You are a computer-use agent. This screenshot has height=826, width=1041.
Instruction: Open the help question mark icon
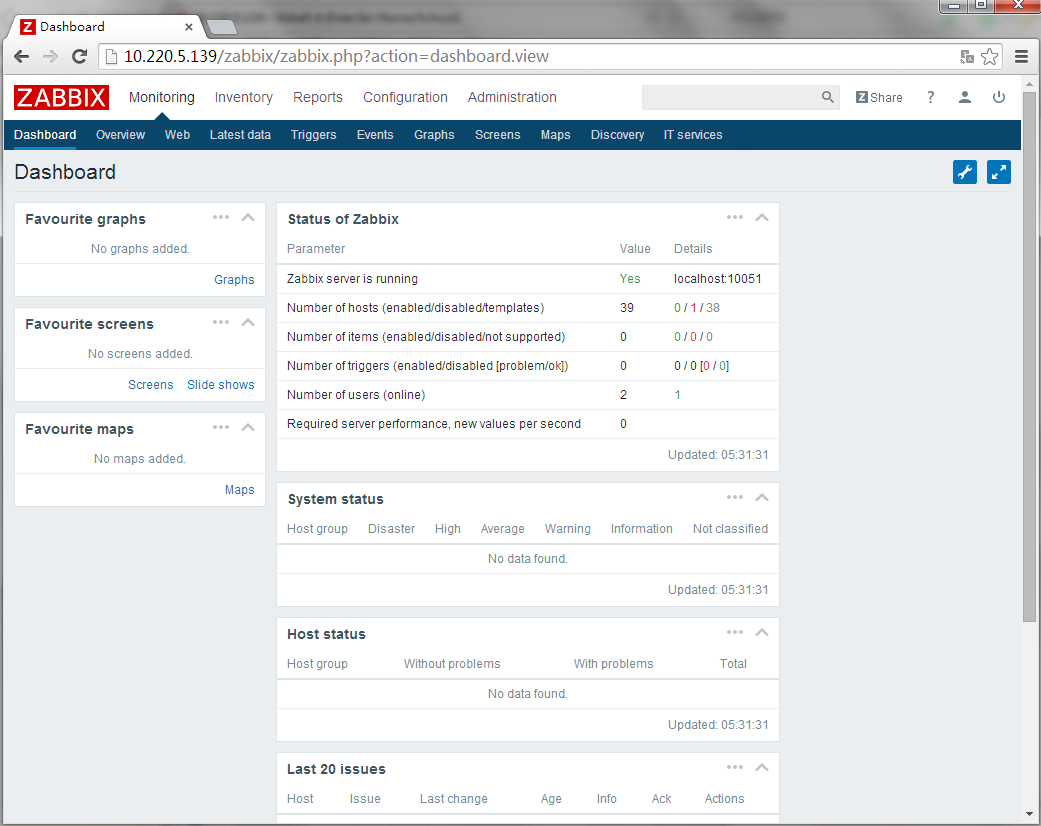931,97
